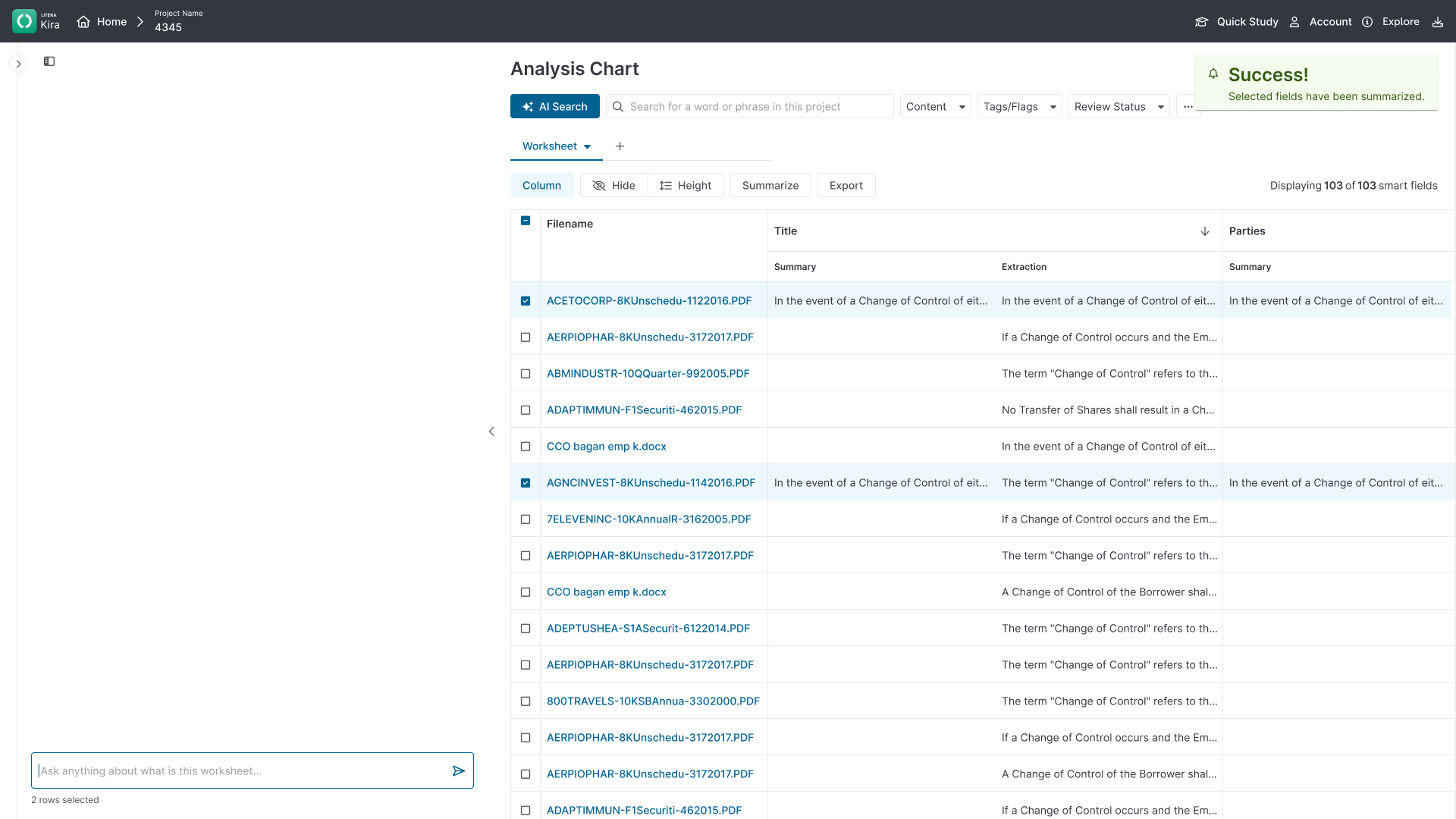Image resolution: width=1456 pixels, height=819 pixels.
Task: Open the Tags/Flags dropdown
Action: [1020, 106]
